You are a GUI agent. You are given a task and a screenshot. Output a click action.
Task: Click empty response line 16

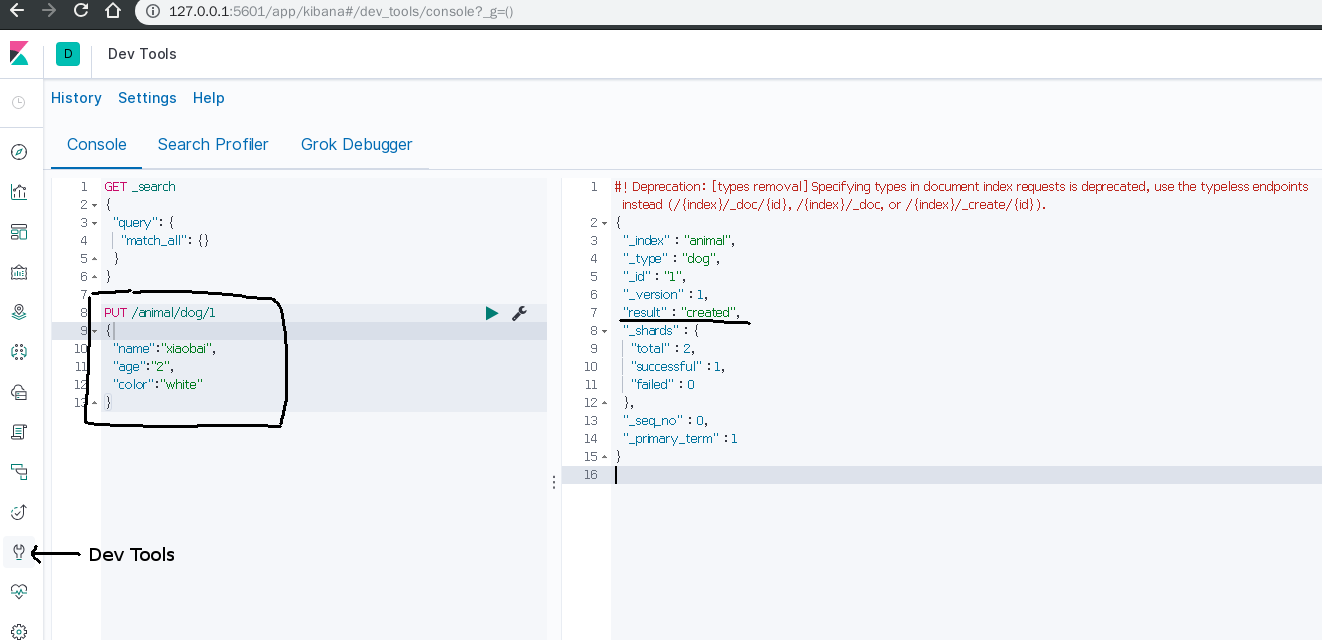point(966,475)
